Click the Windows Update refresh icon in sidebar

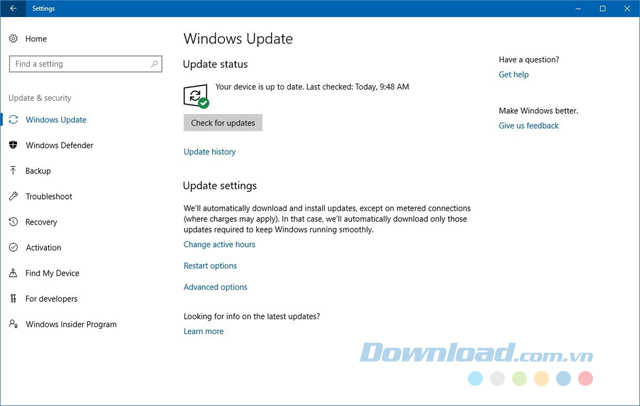[x=13, y=120]
